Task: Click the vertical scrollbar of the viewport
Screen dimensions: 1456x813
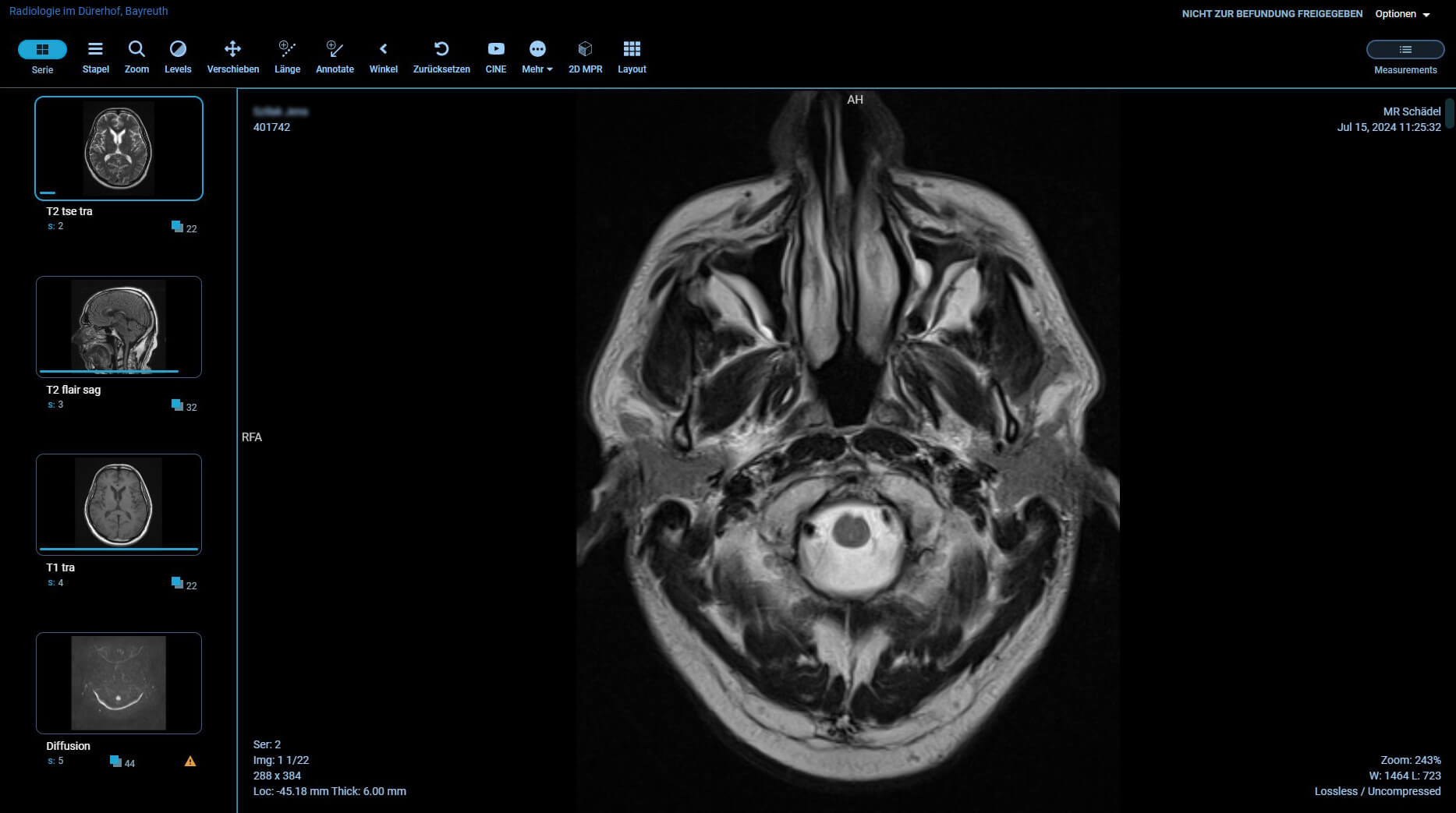Action: coord(1450,114)
